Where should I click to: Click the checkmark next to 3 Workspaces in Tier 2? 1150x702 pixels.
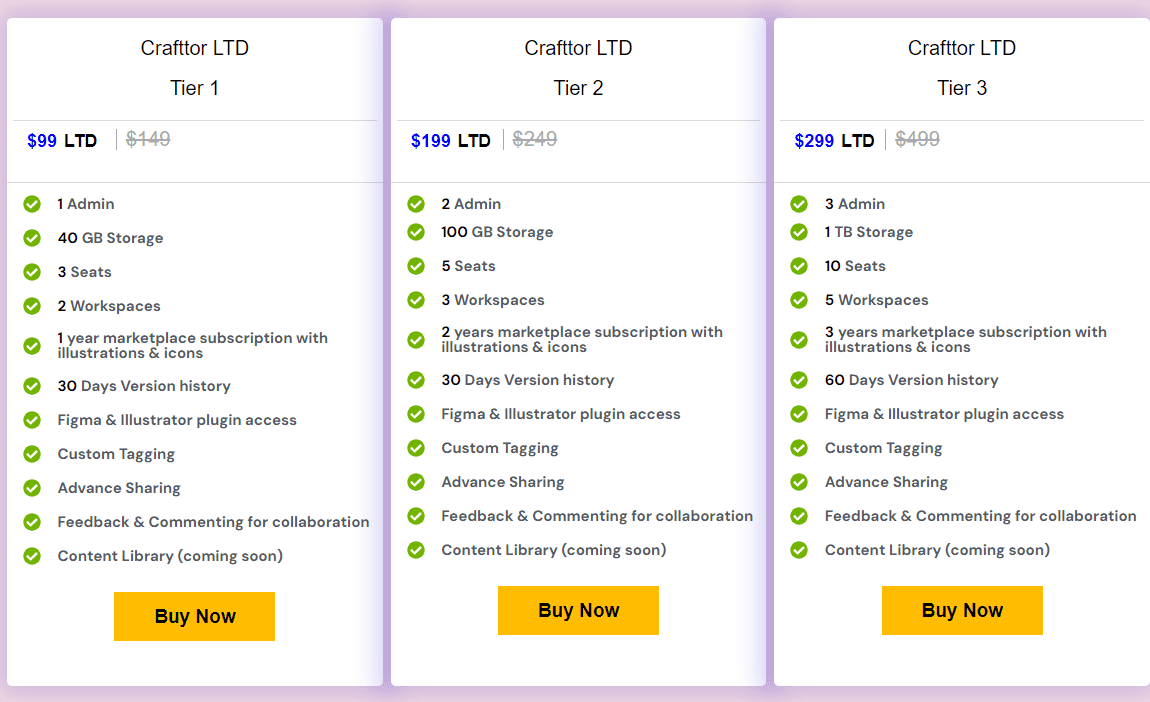tap(416, 299)
